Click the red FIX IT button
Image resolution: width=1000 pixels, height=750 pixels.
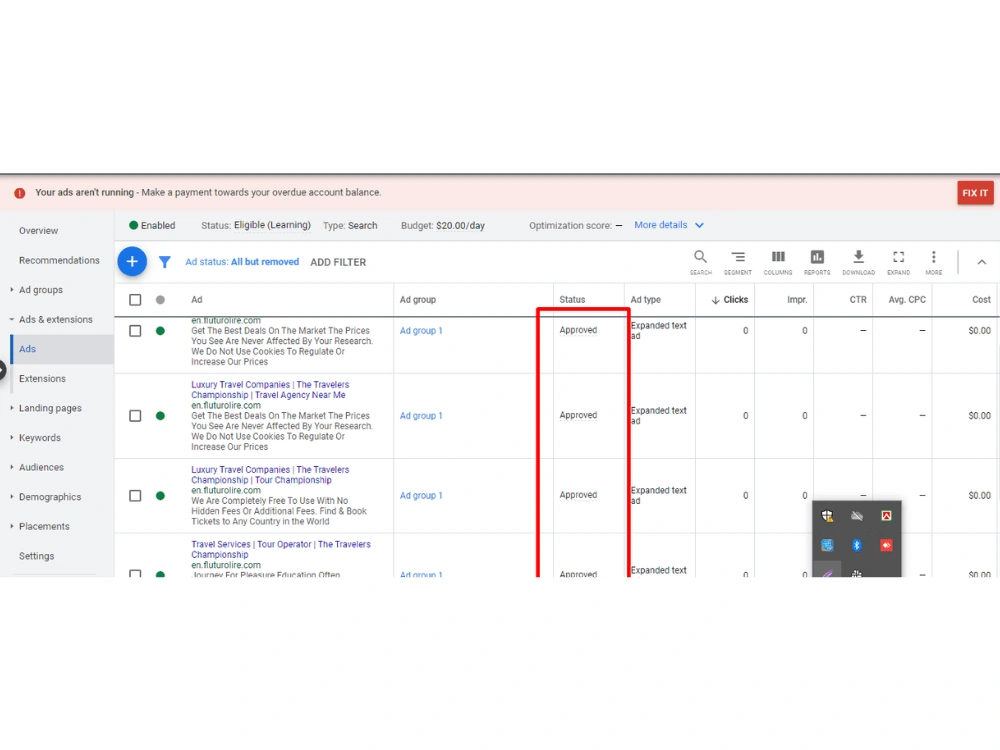(975, 193)
